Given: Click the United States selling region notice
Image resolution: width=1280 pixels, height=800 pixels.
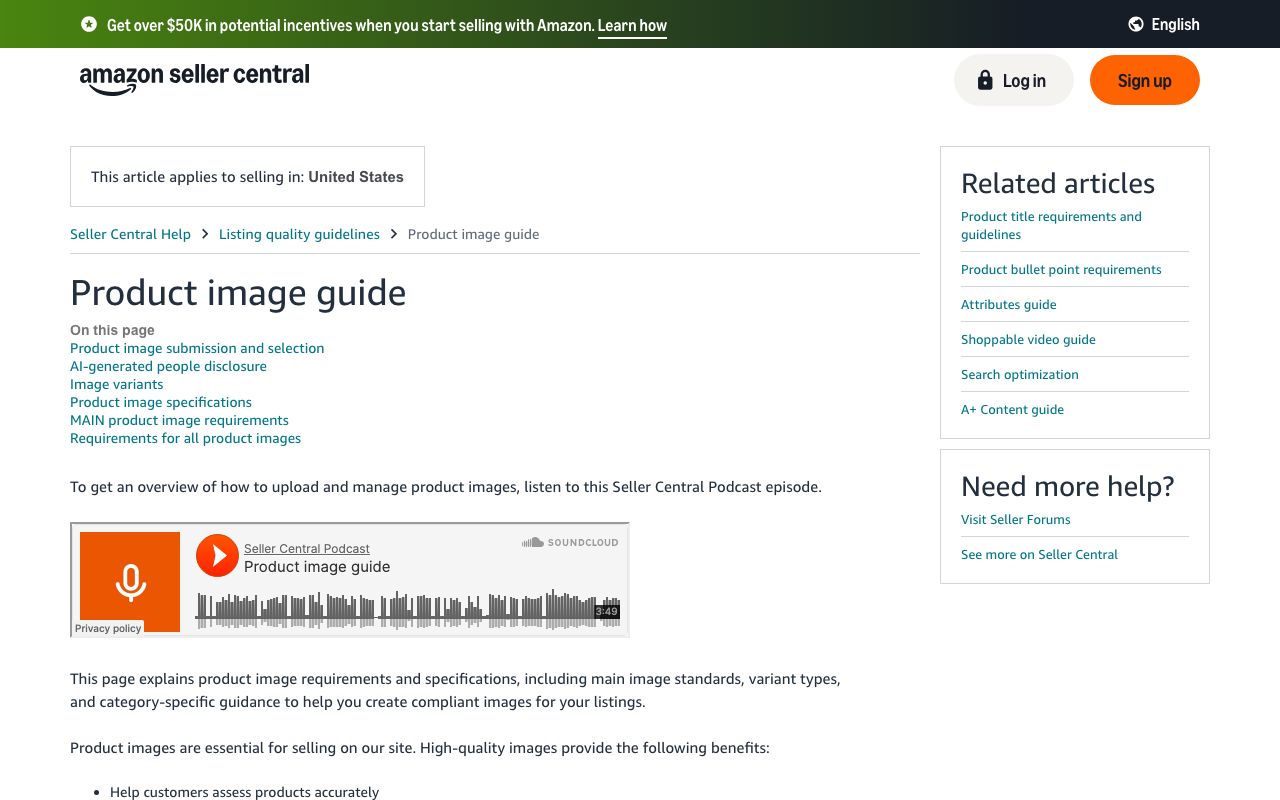Looking at the screenshot, I should (x=247, y=177).
